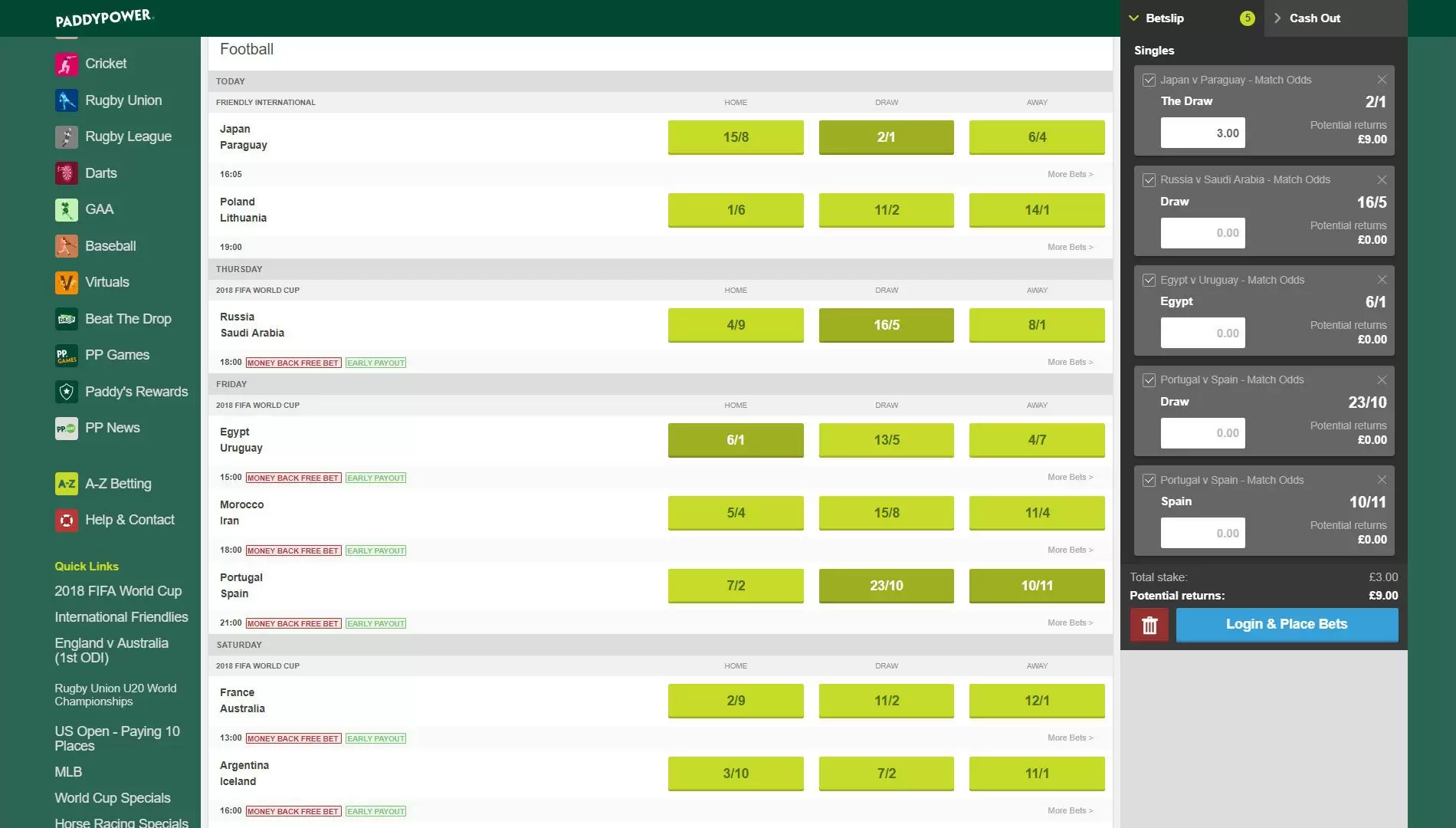Select the Baseball icon
This screenshot has width=1456, height=828.
pos(67,246)
